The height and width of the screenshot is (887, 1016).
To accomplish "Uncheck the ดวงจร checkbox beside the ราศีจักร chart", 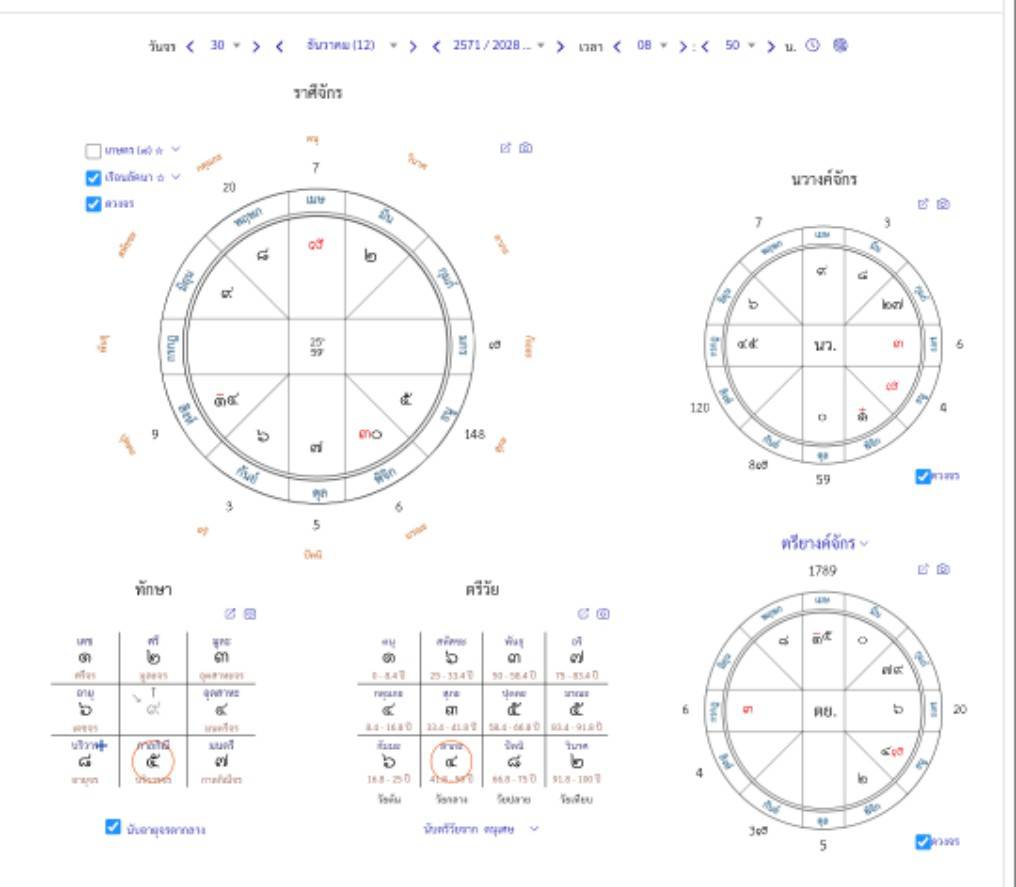I will [x=93, y=204].
